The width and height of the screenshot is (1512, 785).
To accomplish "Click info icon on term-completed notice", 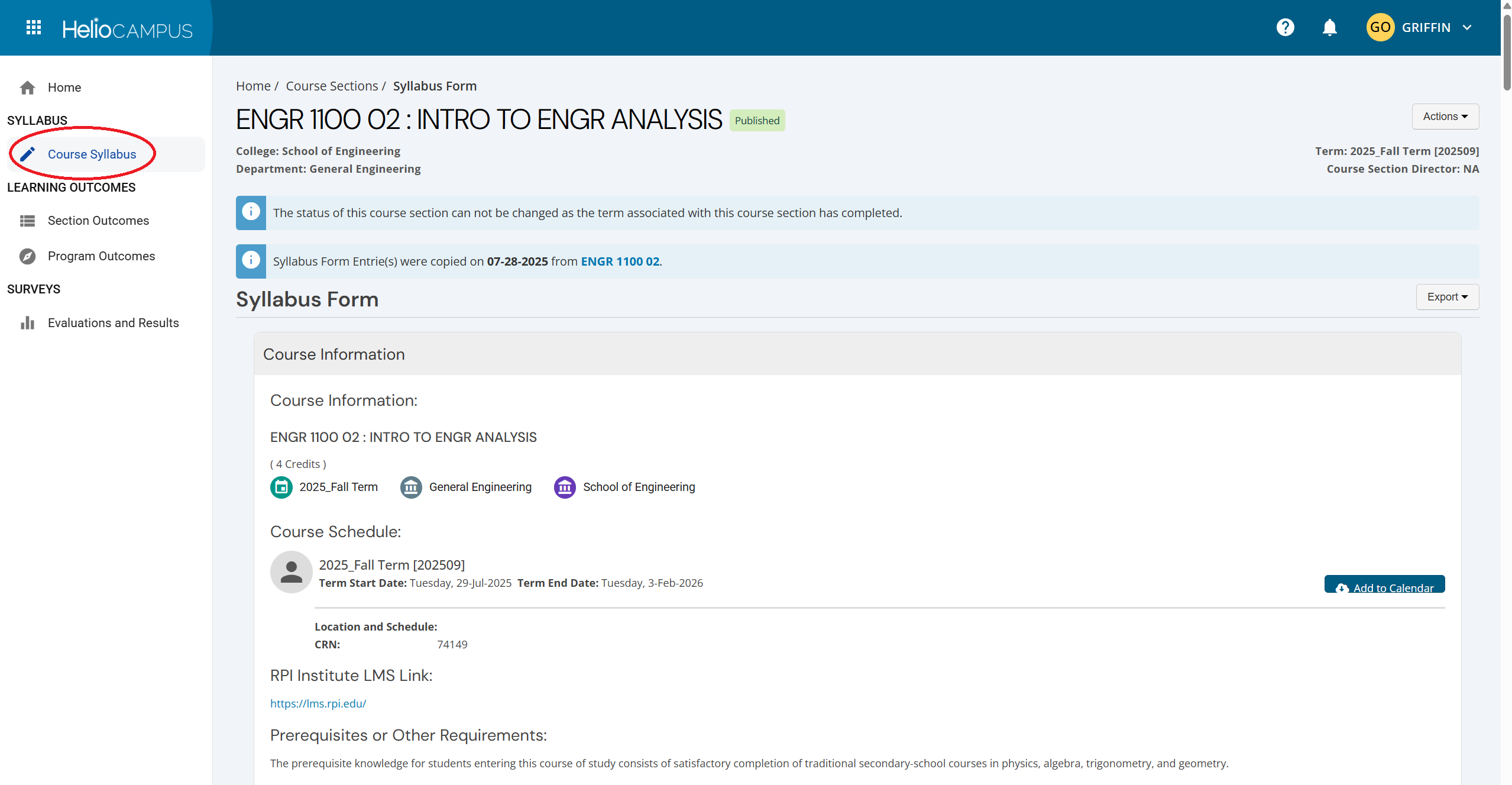I will (x=251, y=212).
